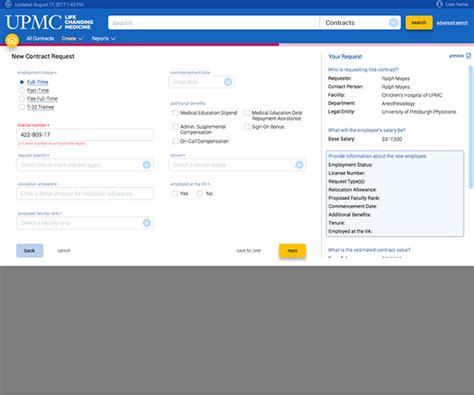This screenshot has height=395, width=474.
Task: Click the Your Request panel title
Action: click(x=345, y=56)
